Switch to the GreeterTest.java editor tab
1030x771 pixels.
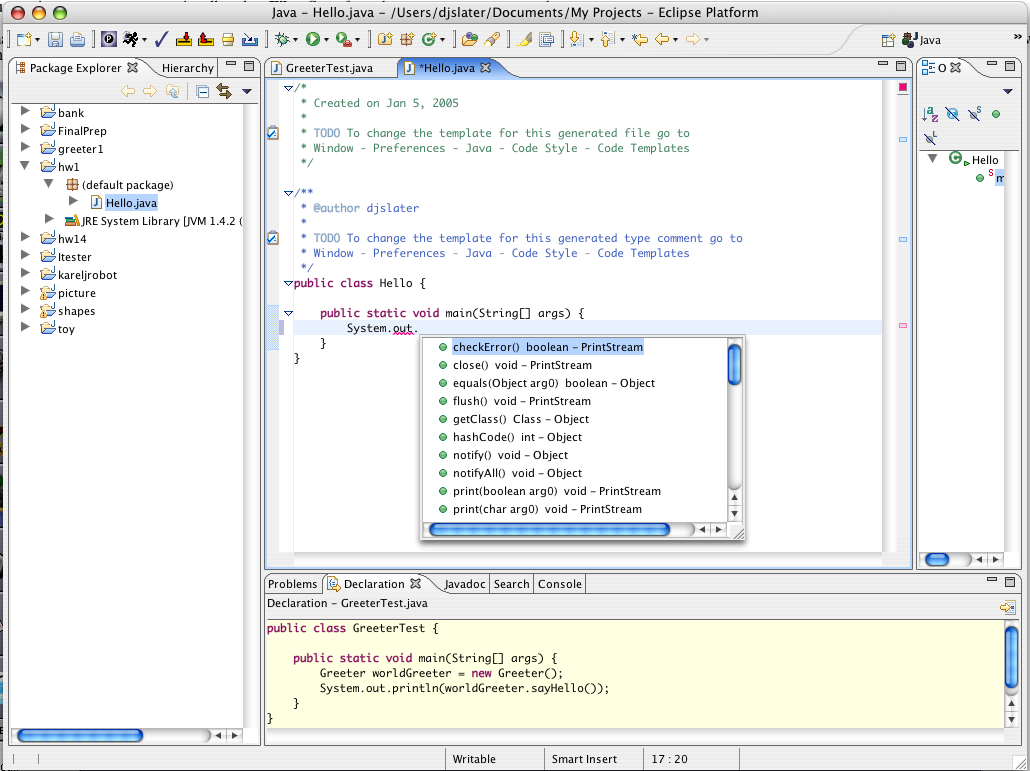tap(330, 70)
